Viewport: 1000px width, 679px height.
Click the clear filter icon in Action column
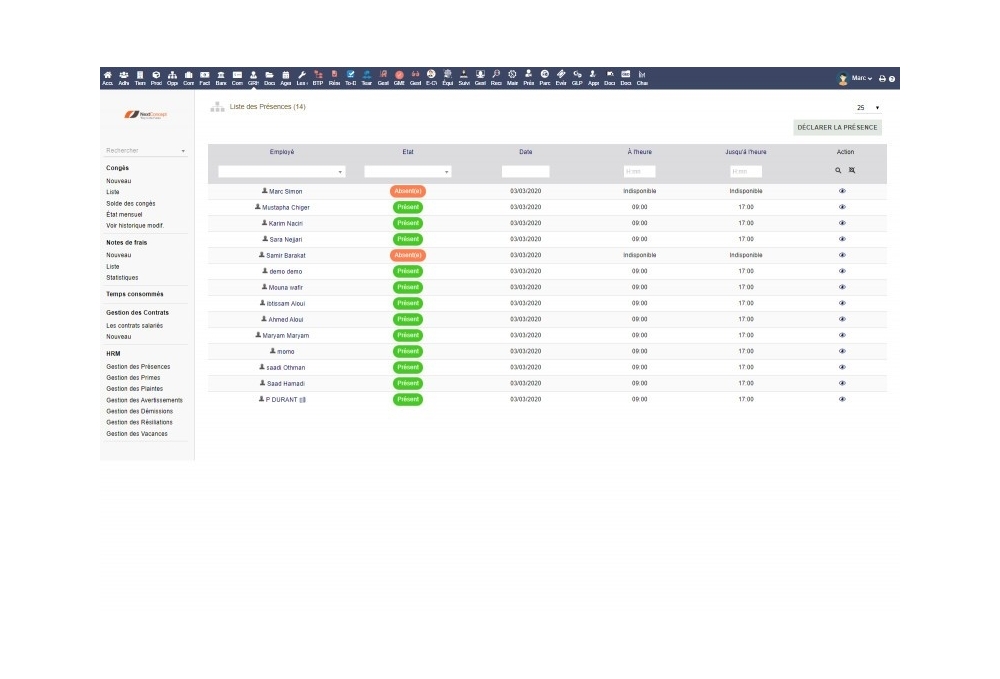[x=852, y=171]
